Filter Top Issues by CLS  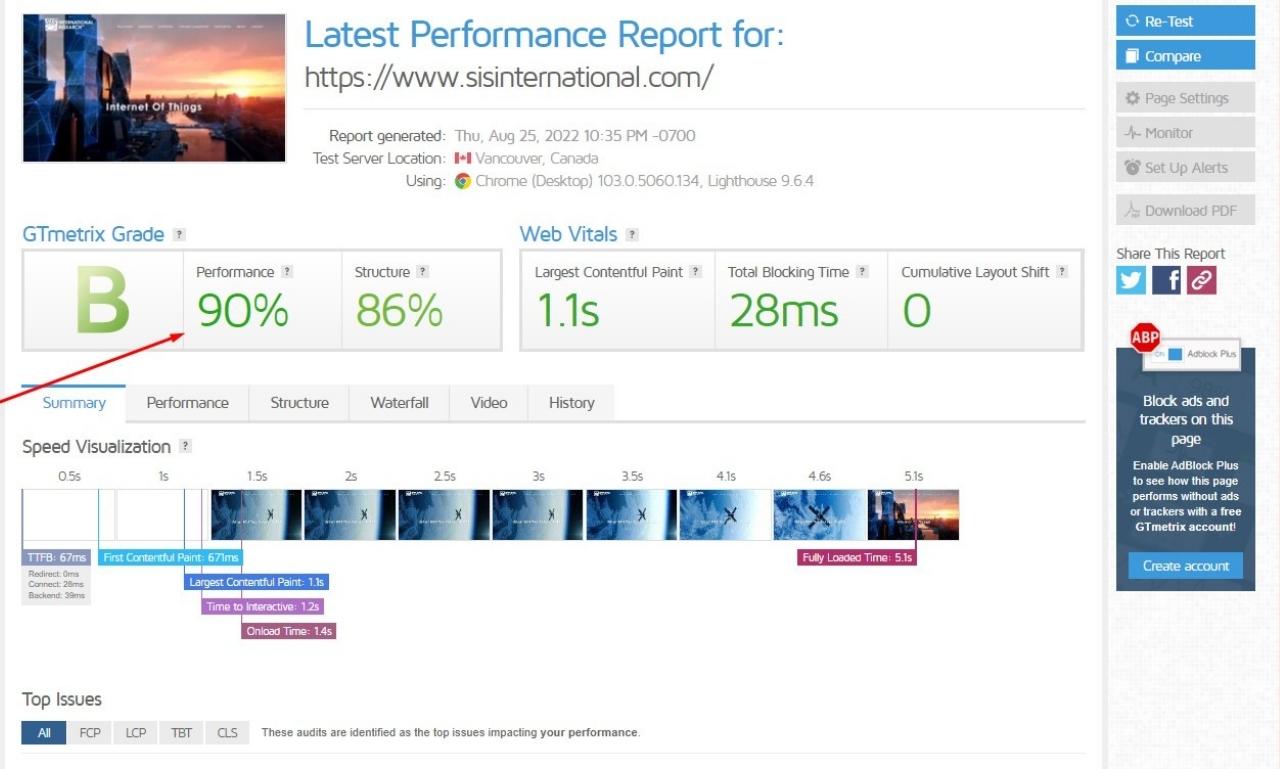coord(227,732)
